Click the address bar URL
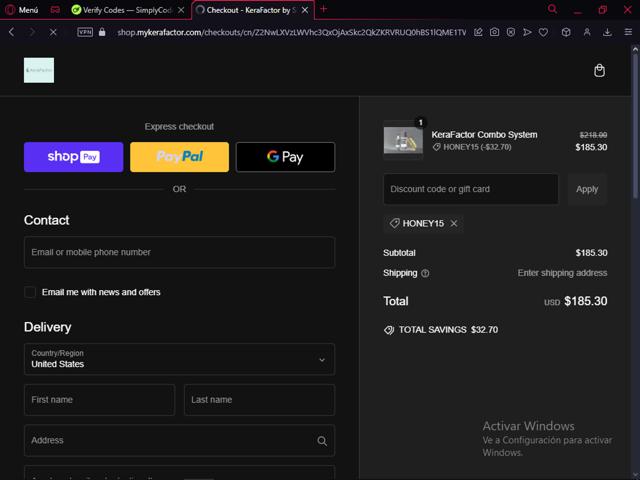 point(291,32)
